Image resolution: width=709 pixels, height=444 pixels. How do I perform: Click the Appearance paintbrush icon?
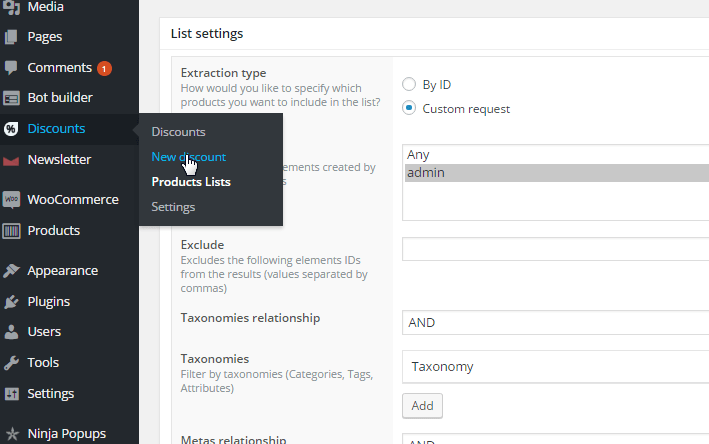(x=11, y=271)
